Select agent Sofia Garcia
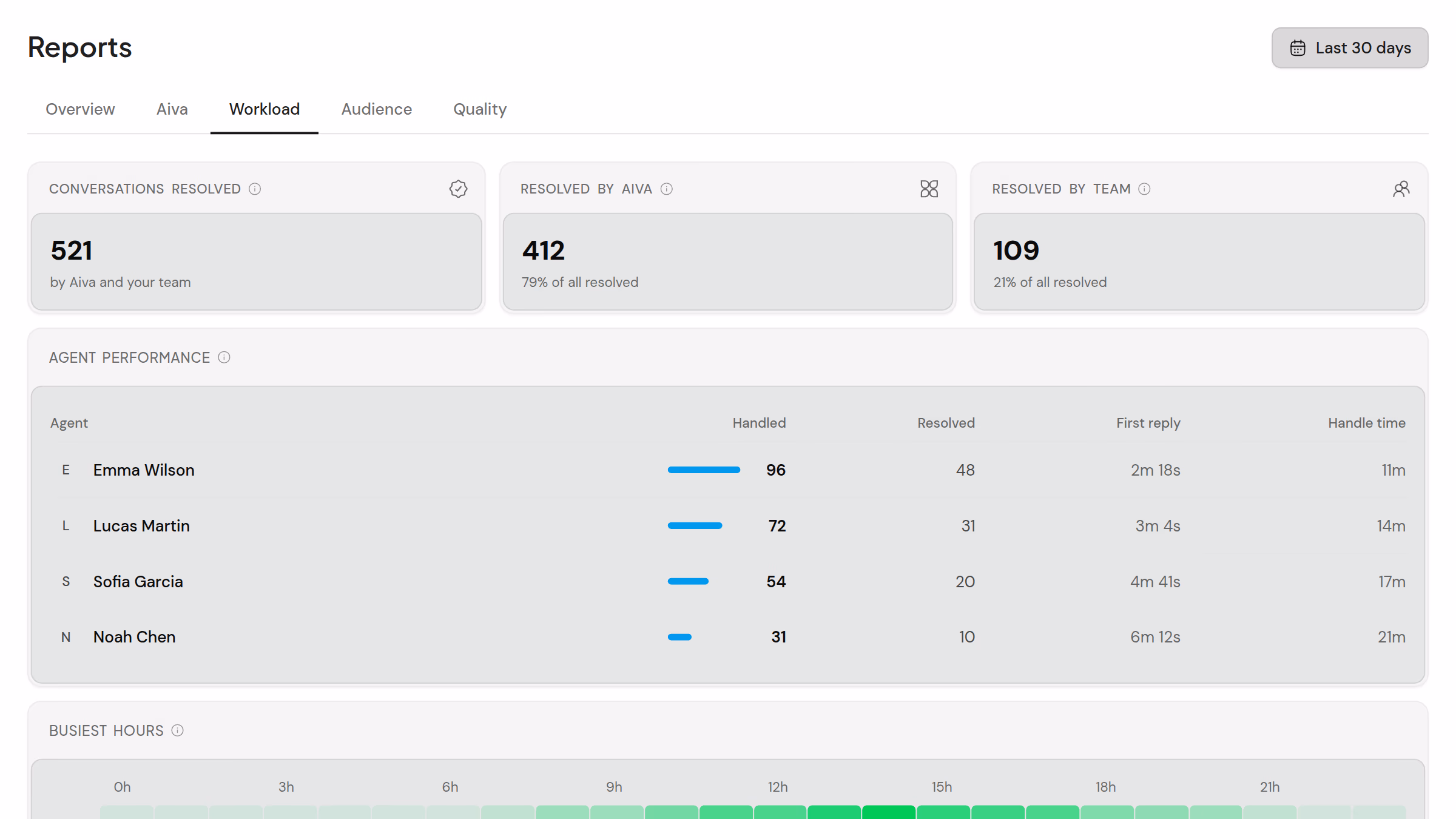The height and width of the screenshot is (819, 1456). 138,582
